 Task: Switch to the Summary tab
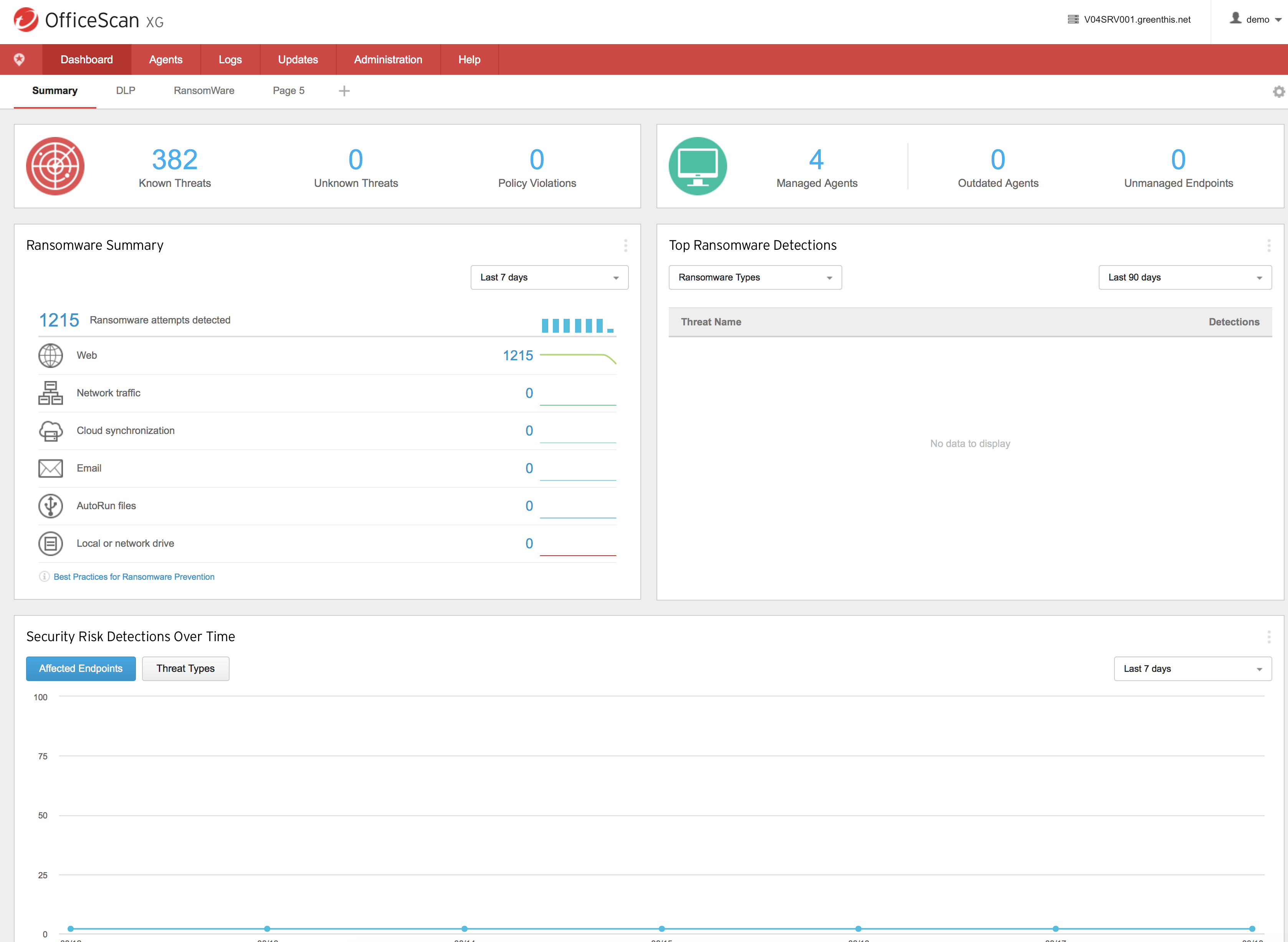55,91
